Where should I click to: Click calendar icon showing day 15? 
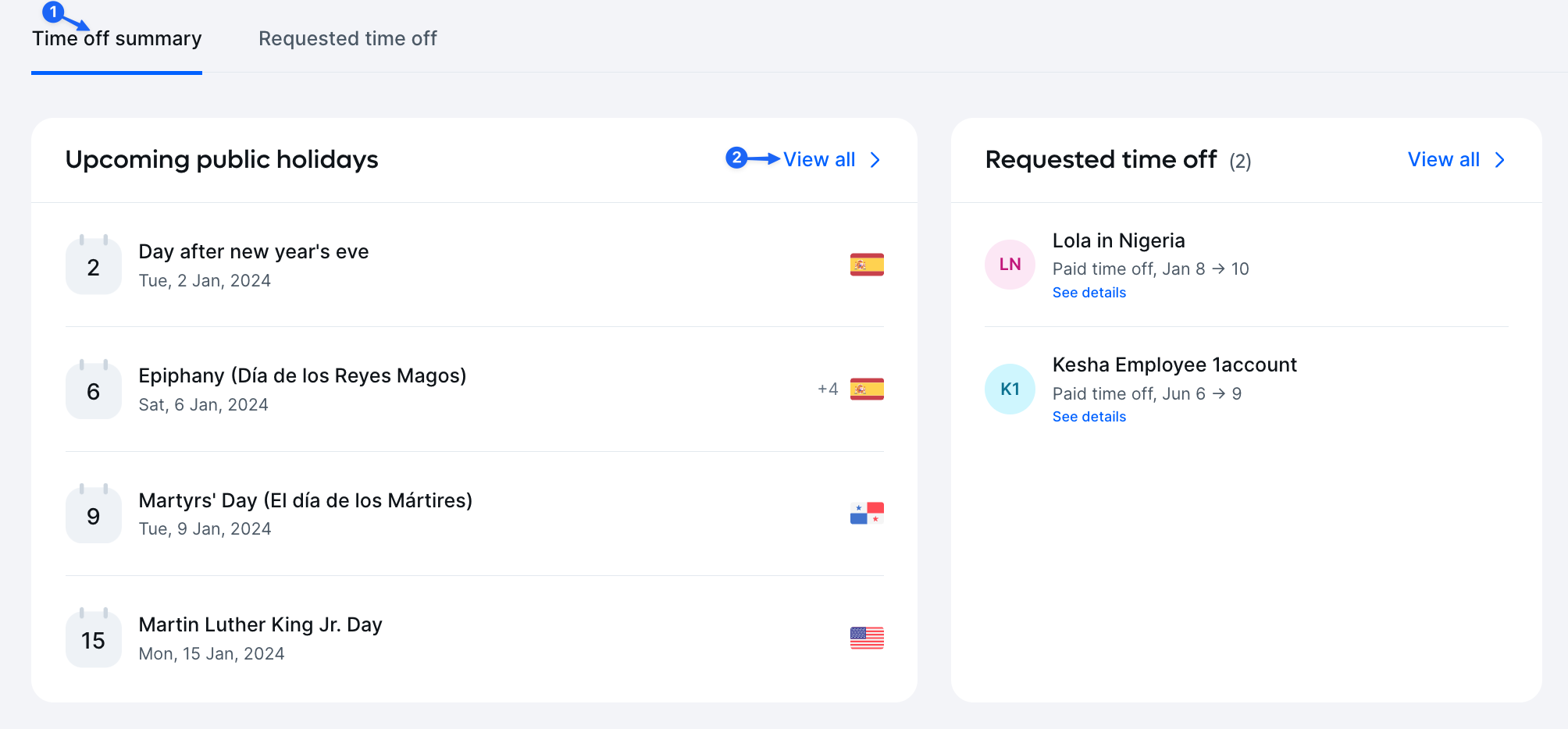[x=94, y=639]
